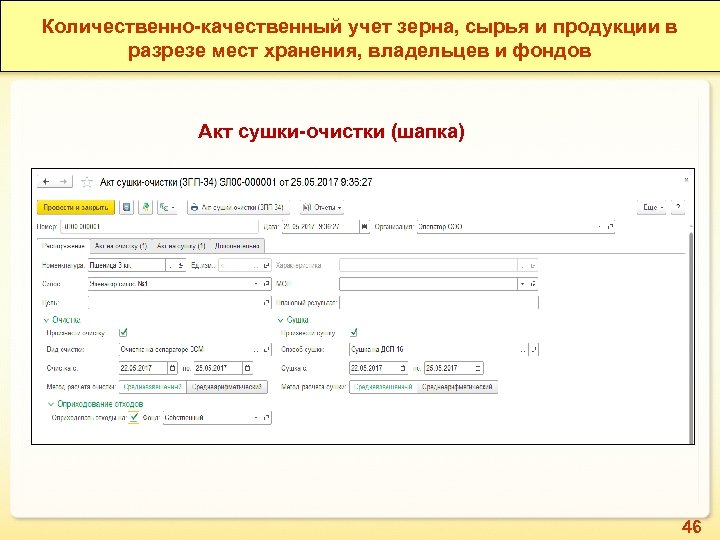Viewport: 720px width, 540px height.
Task: Click Вид очистки field Очистка на сепараторе
Action: point(186,349)
